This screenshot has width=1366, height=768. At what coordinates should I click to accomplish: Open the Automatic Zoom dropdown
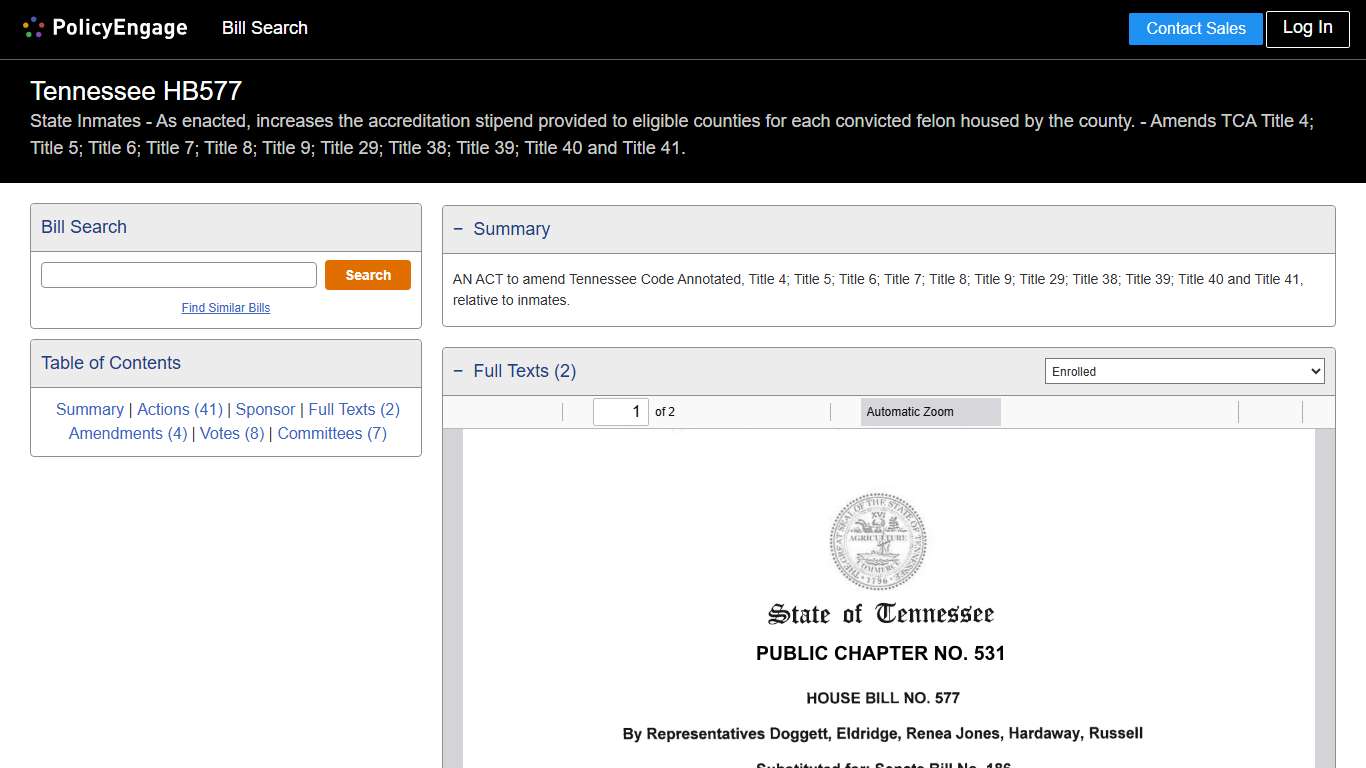[930, 412]
